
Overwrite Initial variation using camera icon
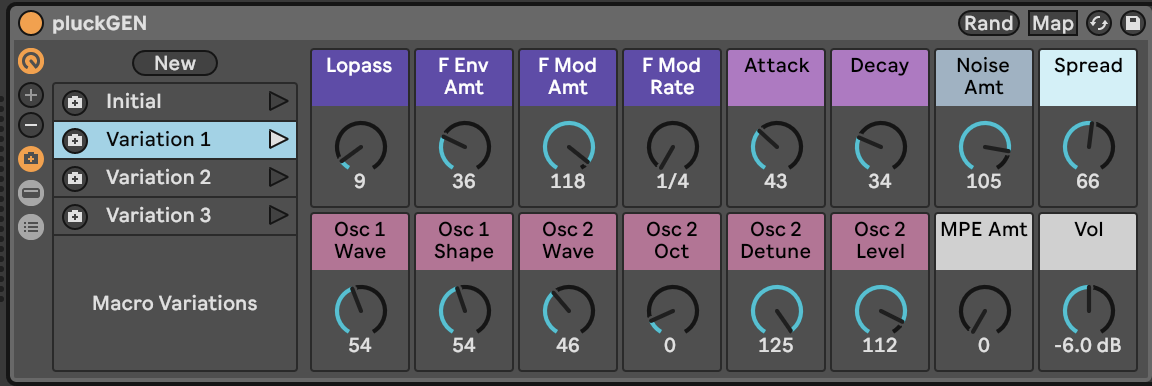point(74,103)
